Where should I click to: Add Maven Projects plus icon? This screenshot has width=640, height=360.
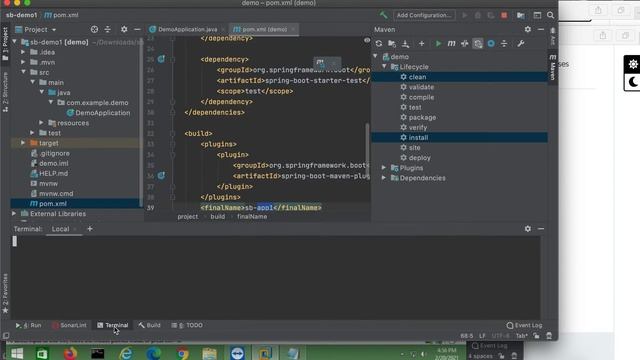[x=421, y=43]
